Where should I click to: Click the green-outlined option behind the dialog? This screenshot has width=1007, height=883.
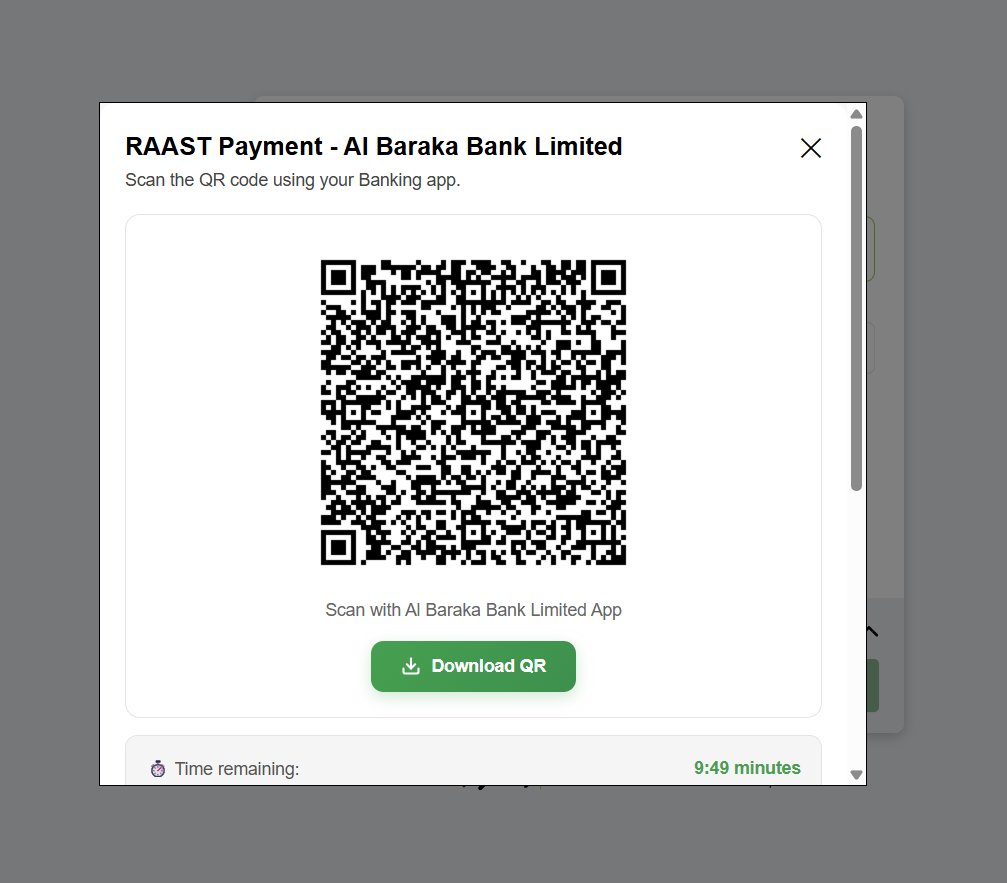coord(871,249)
